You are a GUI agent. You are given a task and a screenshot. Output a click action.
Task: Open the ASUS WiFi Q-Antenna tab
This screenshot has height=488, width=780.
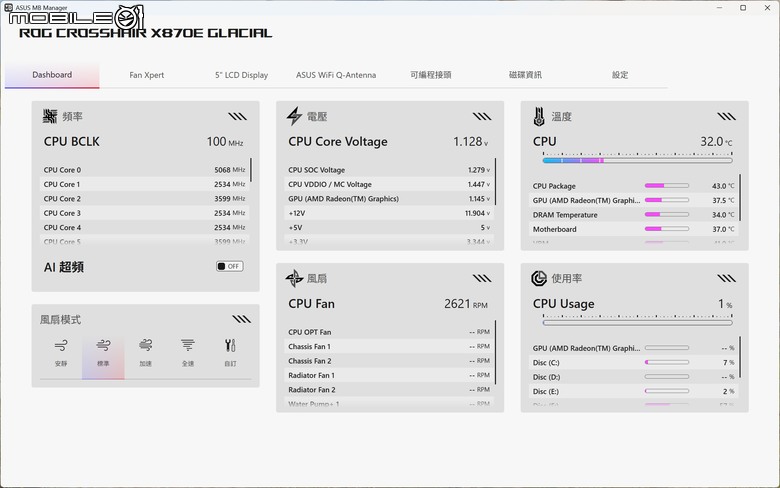click(x=336, y=75)
